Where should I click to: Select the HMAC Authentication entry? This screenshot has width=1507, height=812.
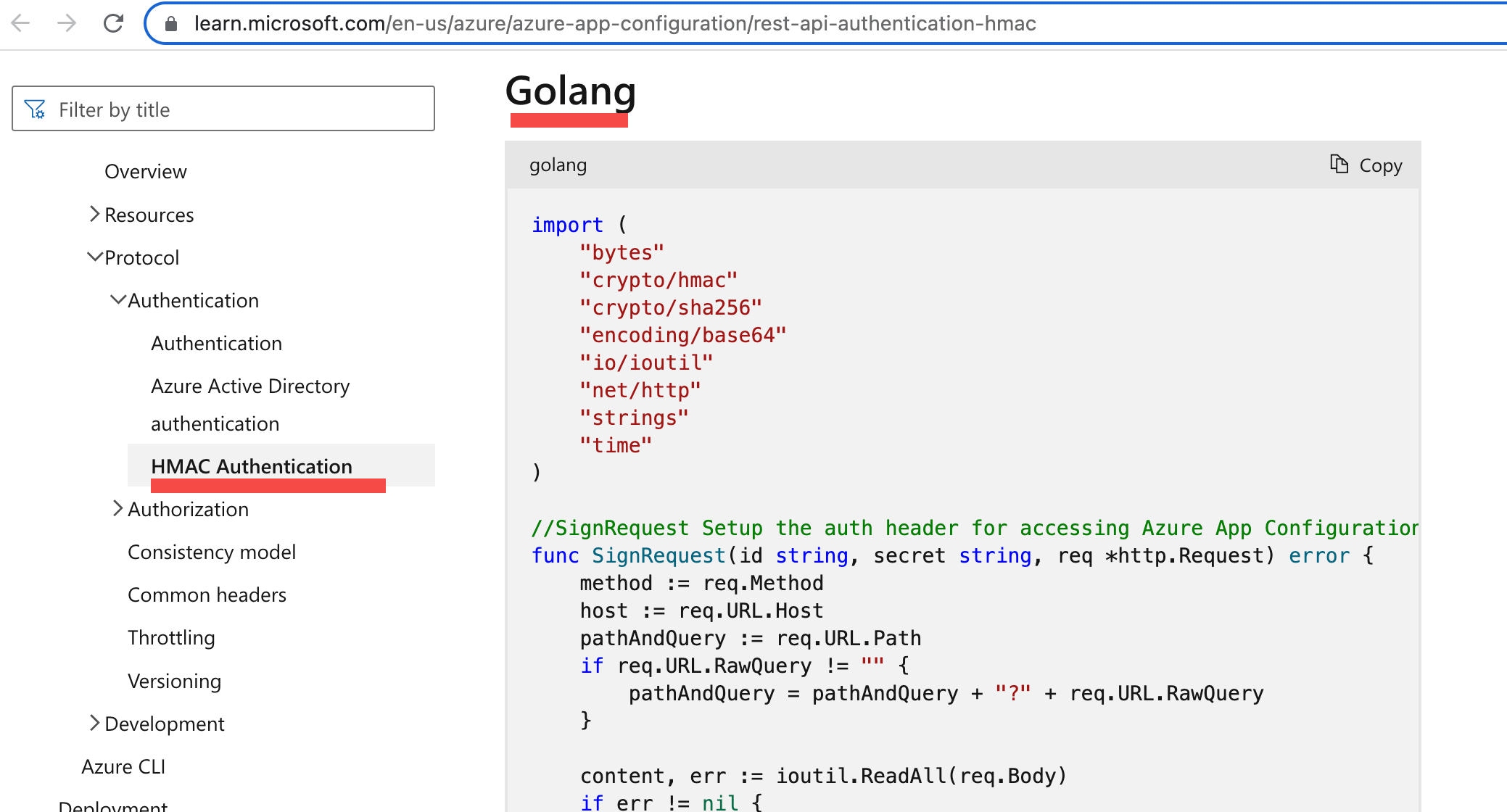[x=252, y=466]
